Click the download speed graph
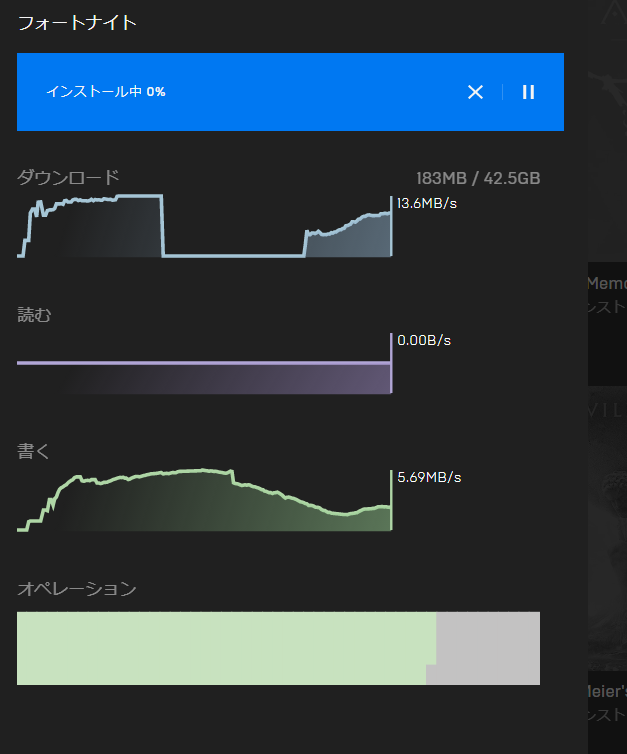627x754 pixels. (205, 226)
